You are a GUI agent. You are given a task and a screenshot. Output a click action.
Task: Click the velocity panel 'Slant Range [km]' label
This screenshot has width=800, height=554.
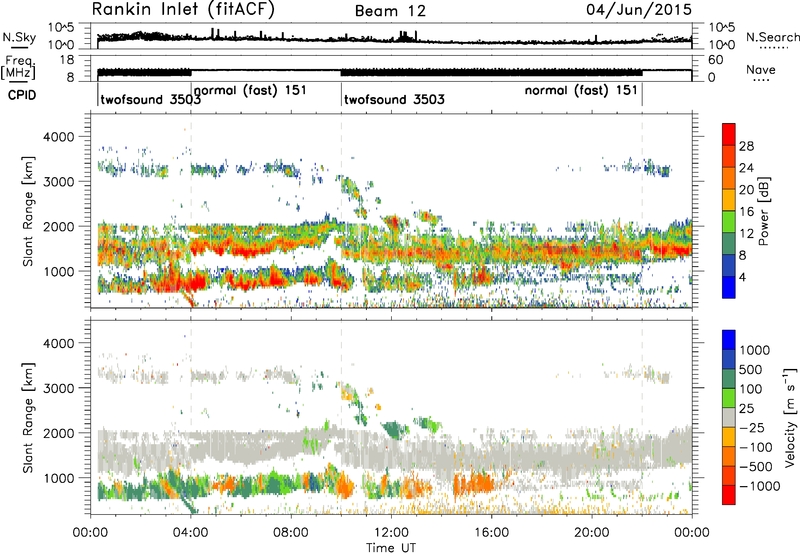[x=28, y=417]
